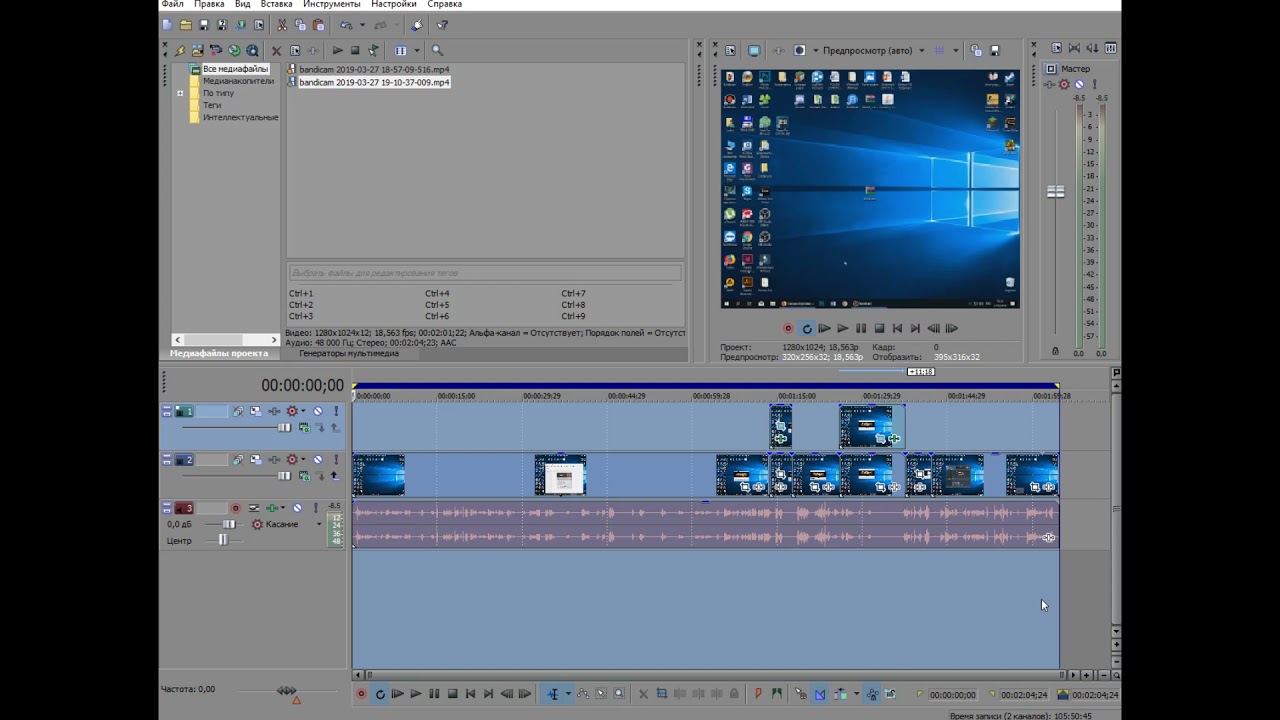Switch to Медиафайлы проекта tab
Image resolution: width=1280 pixels, height=720 pixels.
coord(218,353)
